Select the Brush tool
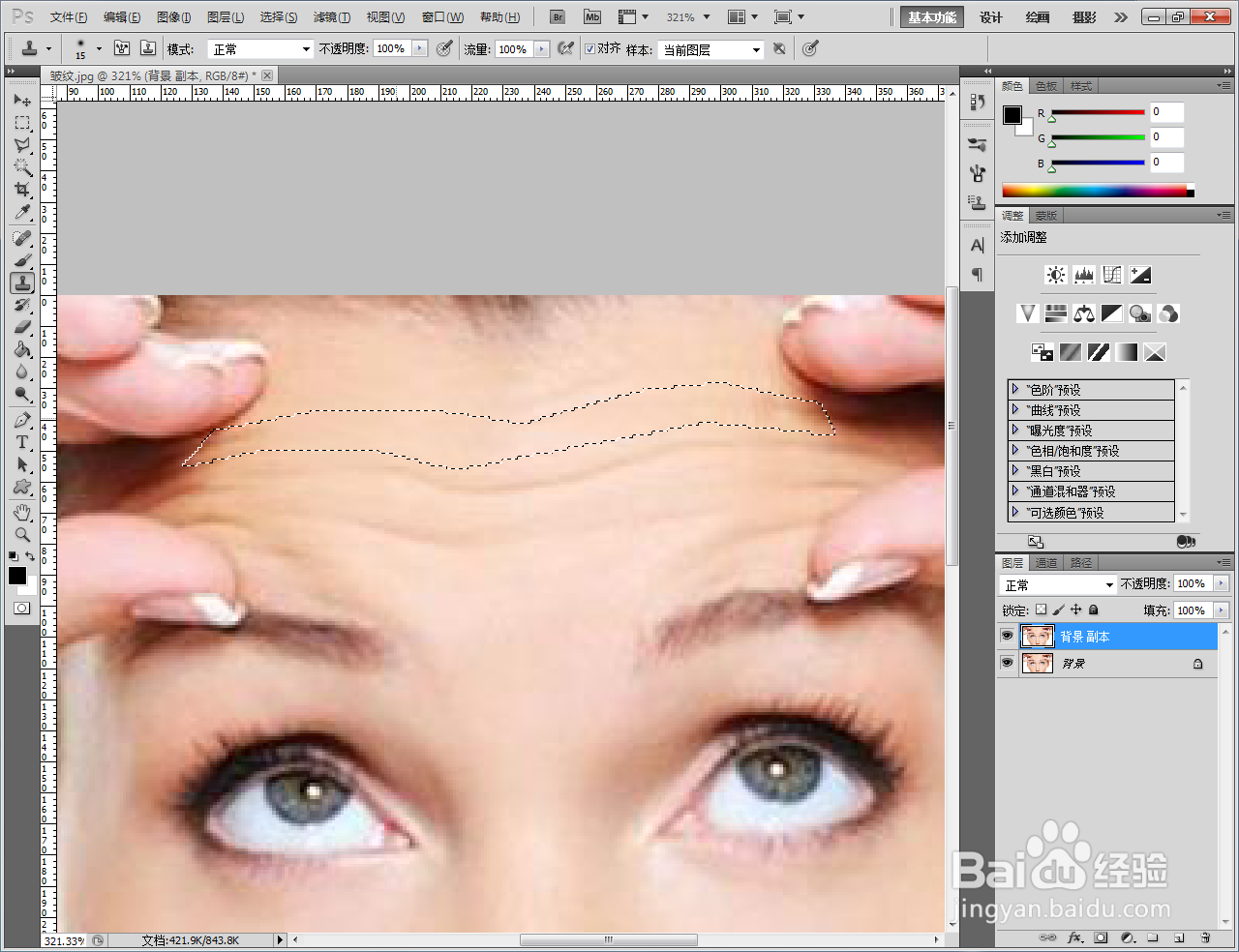1239x952 pixels. [22, 260]
